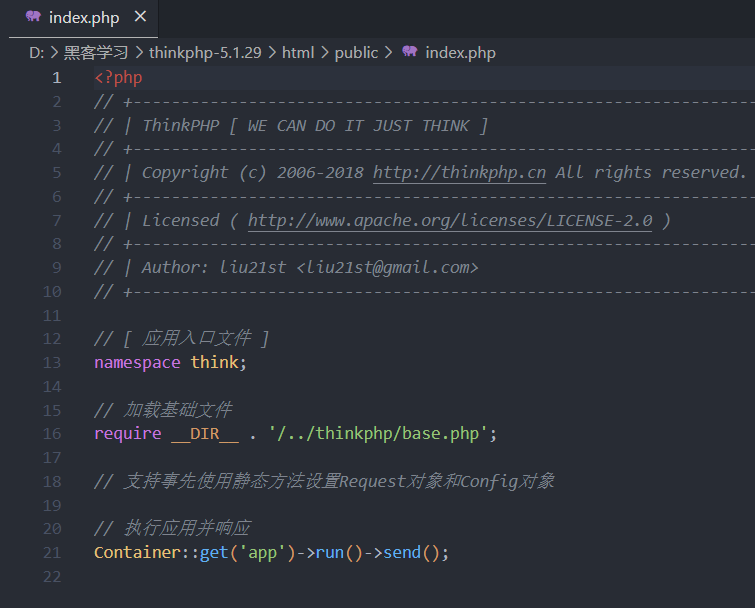Click the '/../thinkphp/base.php' string
Viewport: 755px width, 608px height.
[x=377, y=433]
